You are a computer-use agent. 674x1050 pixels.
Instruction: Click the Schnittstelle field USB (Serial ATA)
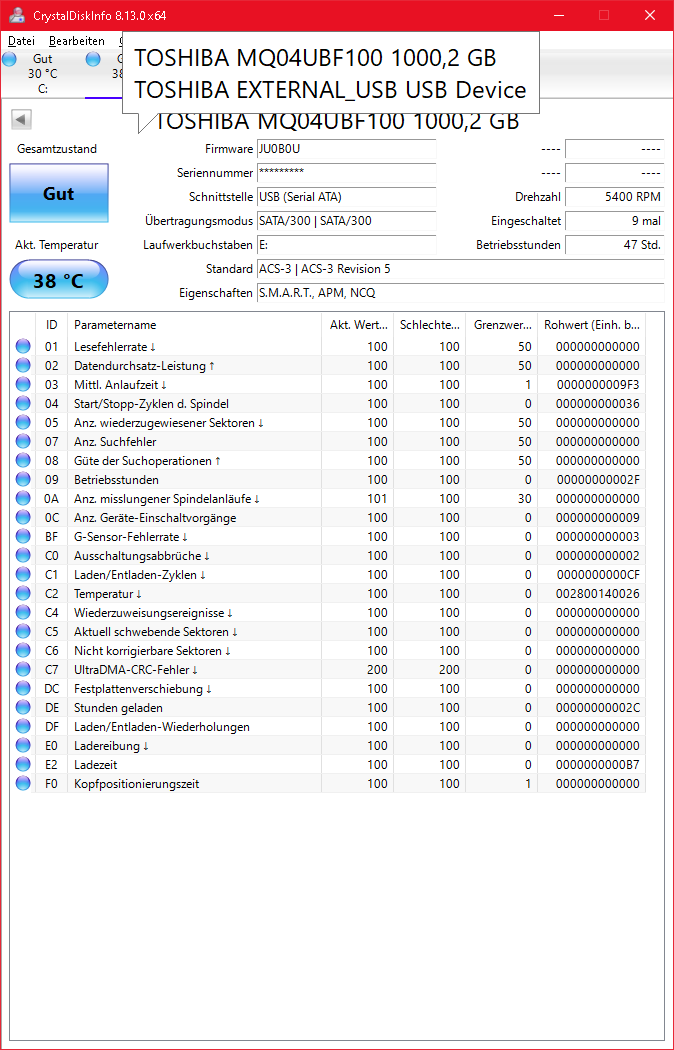click(x=346, y=197)
